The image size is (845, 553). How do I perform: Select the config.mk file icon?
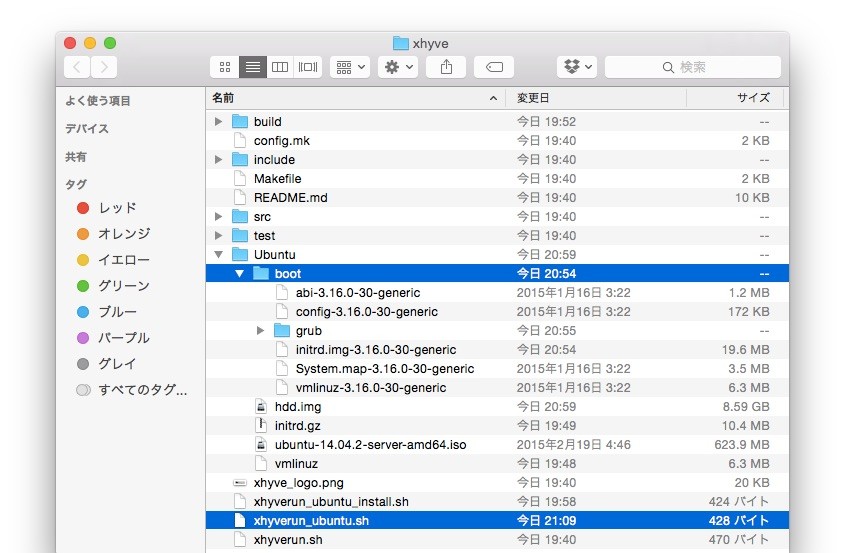[240, 140]
